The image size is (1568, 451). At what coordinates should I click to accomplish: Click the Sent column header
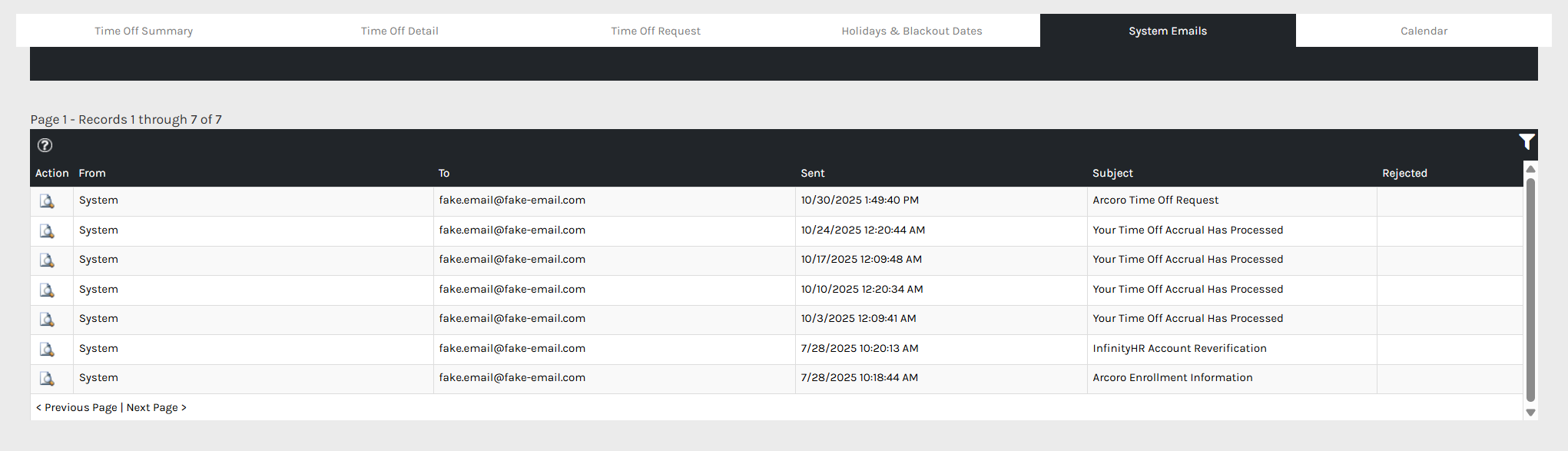[x=812, y=174]
